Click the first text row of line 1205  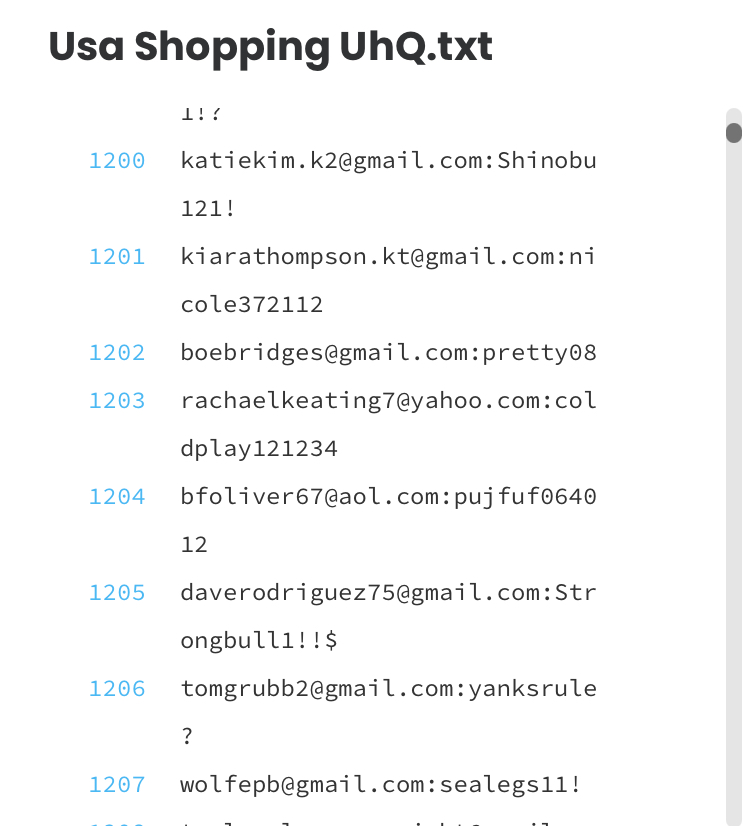point(388,593)
